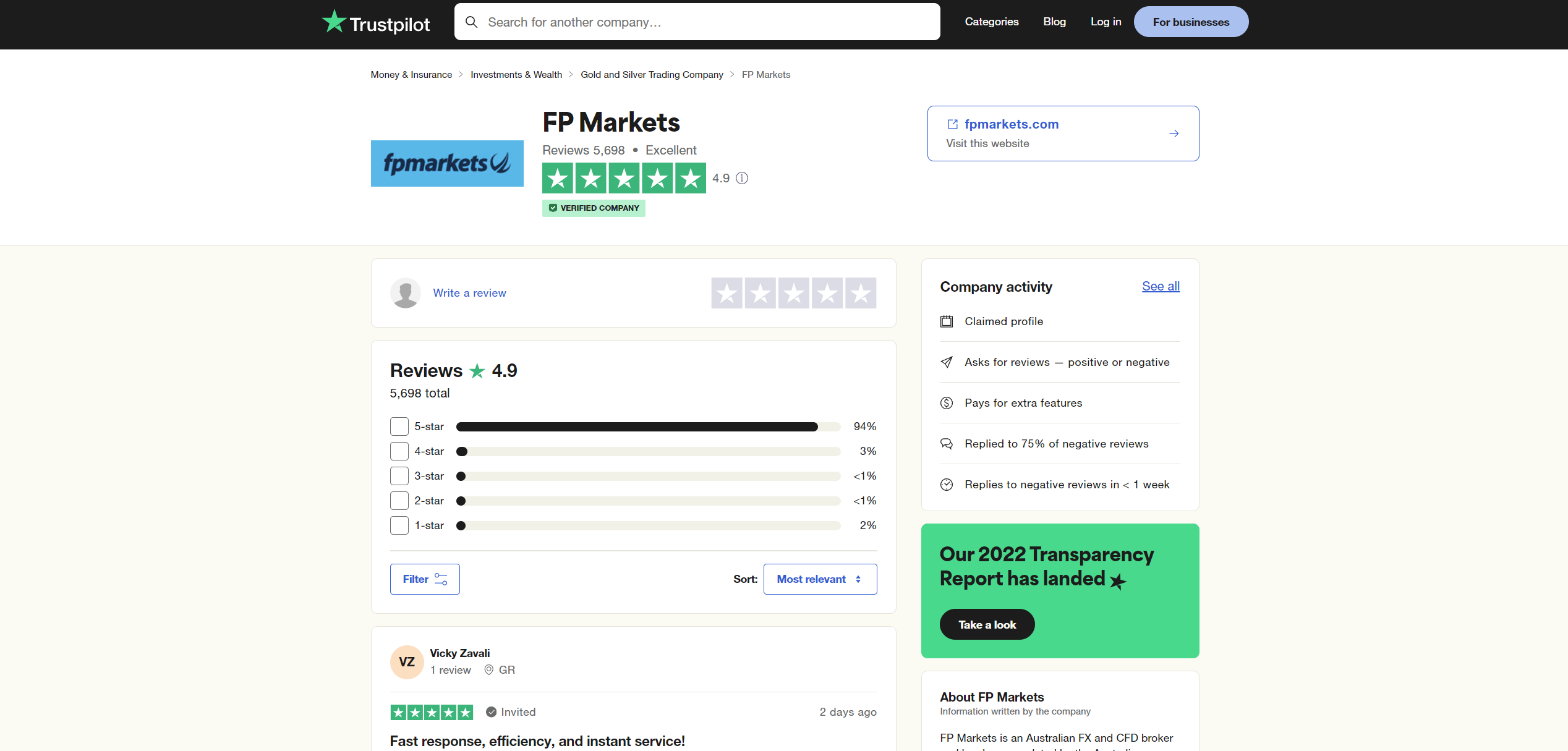Open the Categories menu

[x=991, y=21]
